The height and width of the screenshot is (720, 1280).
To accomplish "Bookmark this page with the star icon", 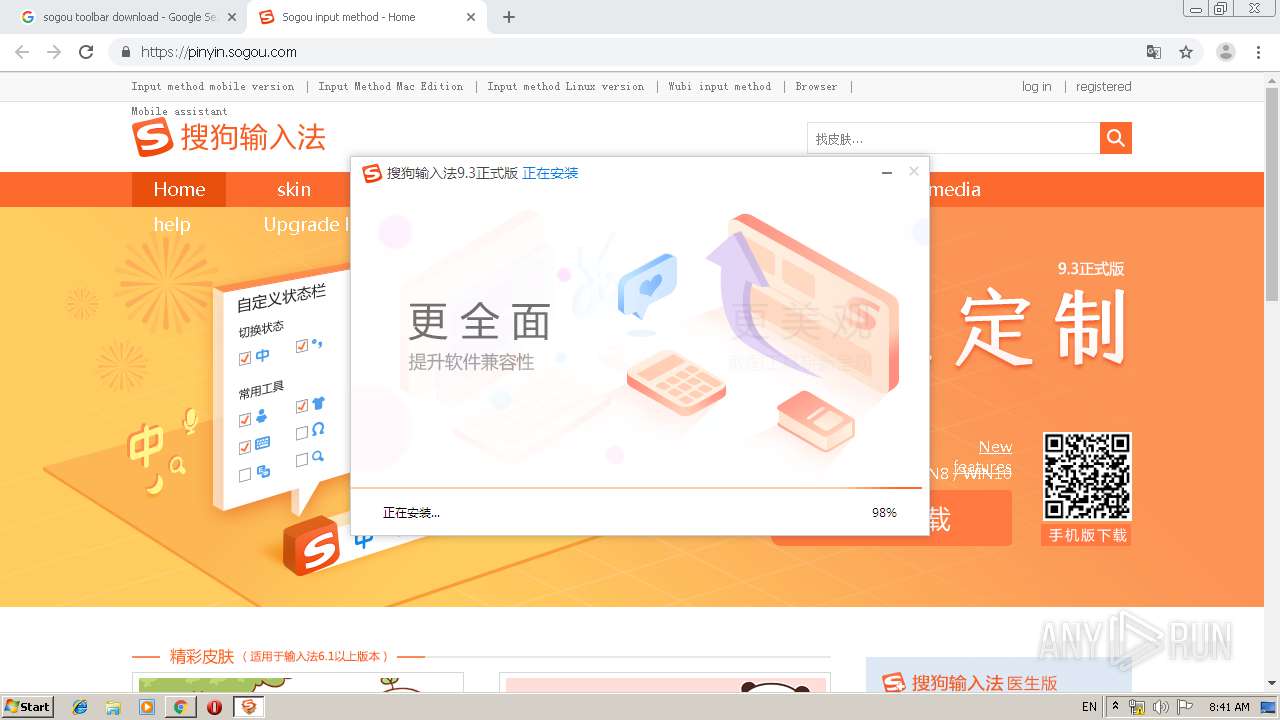I will point(1186,52).
